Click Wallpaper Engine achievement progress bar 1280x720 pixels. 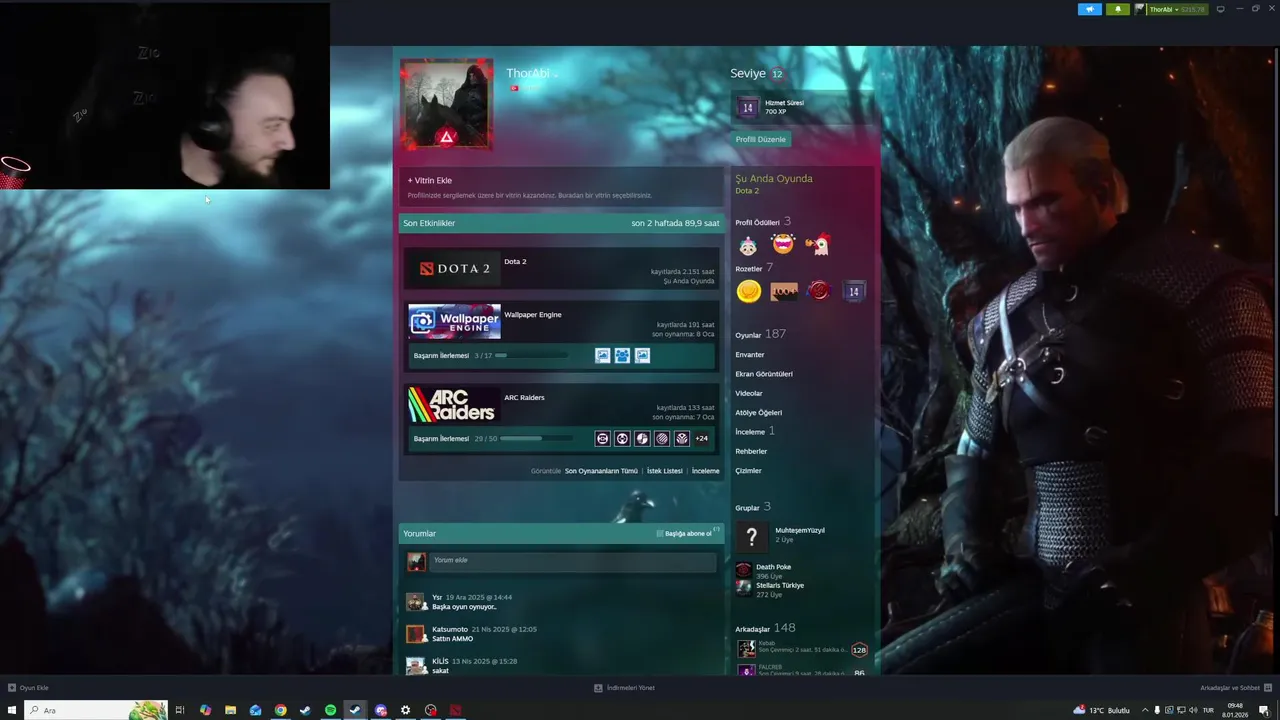pos(531,355)
